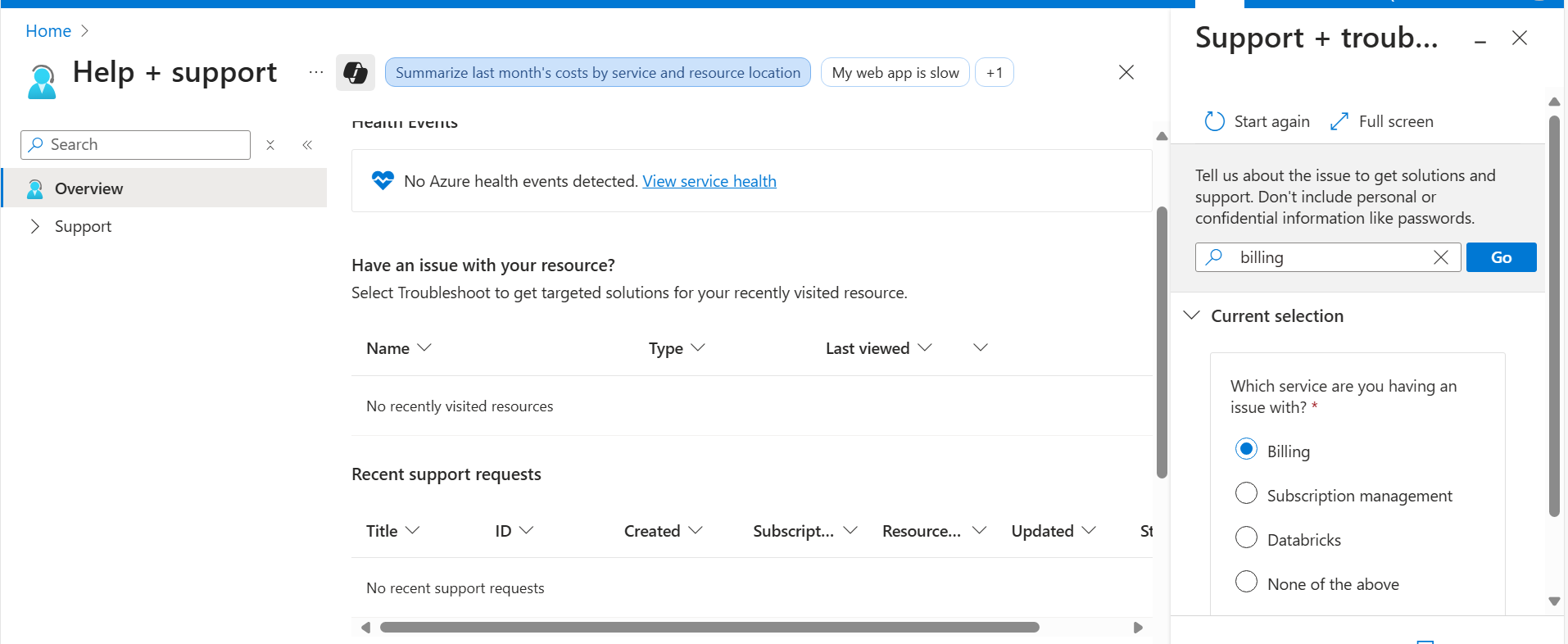This screenshot has width=1568, height=644.
Task: Click the Start again refresh icon
Action: coord(1214,121)
